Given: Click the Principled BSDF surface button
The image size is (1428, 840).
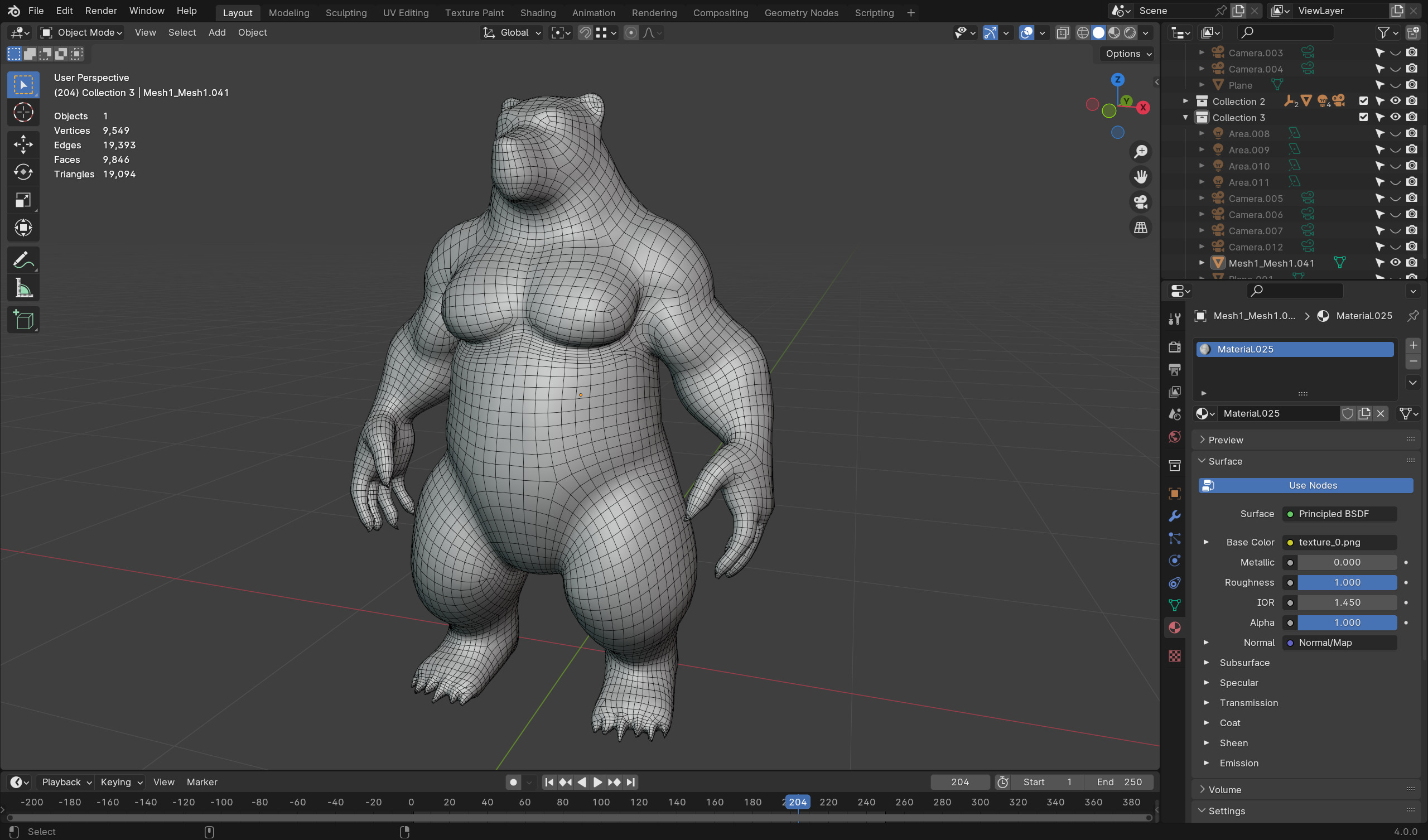Looking at the screenshot, I should 1339,514.
